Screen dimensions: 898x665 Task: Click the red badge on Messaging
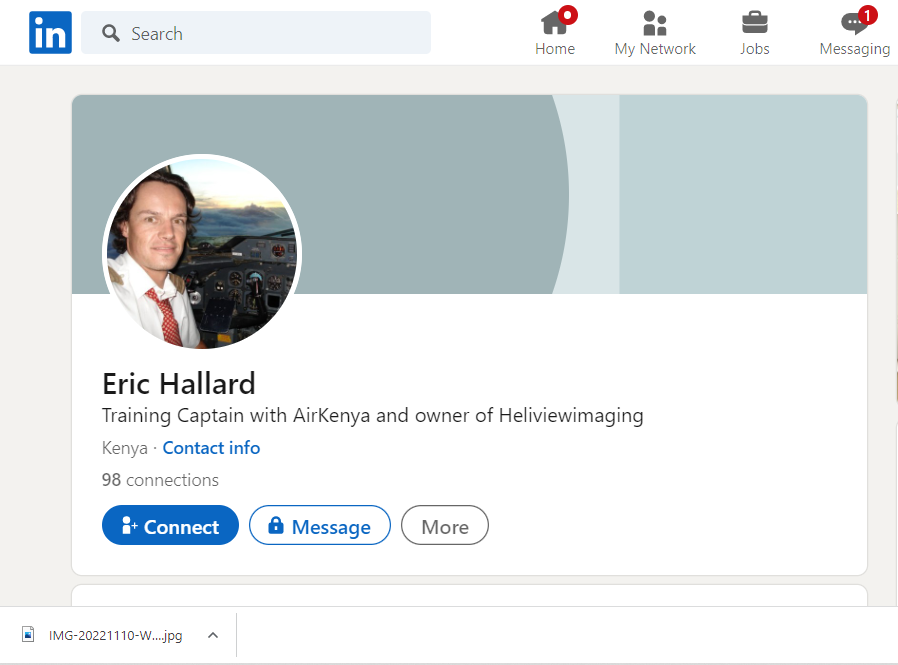click(867, 15)
